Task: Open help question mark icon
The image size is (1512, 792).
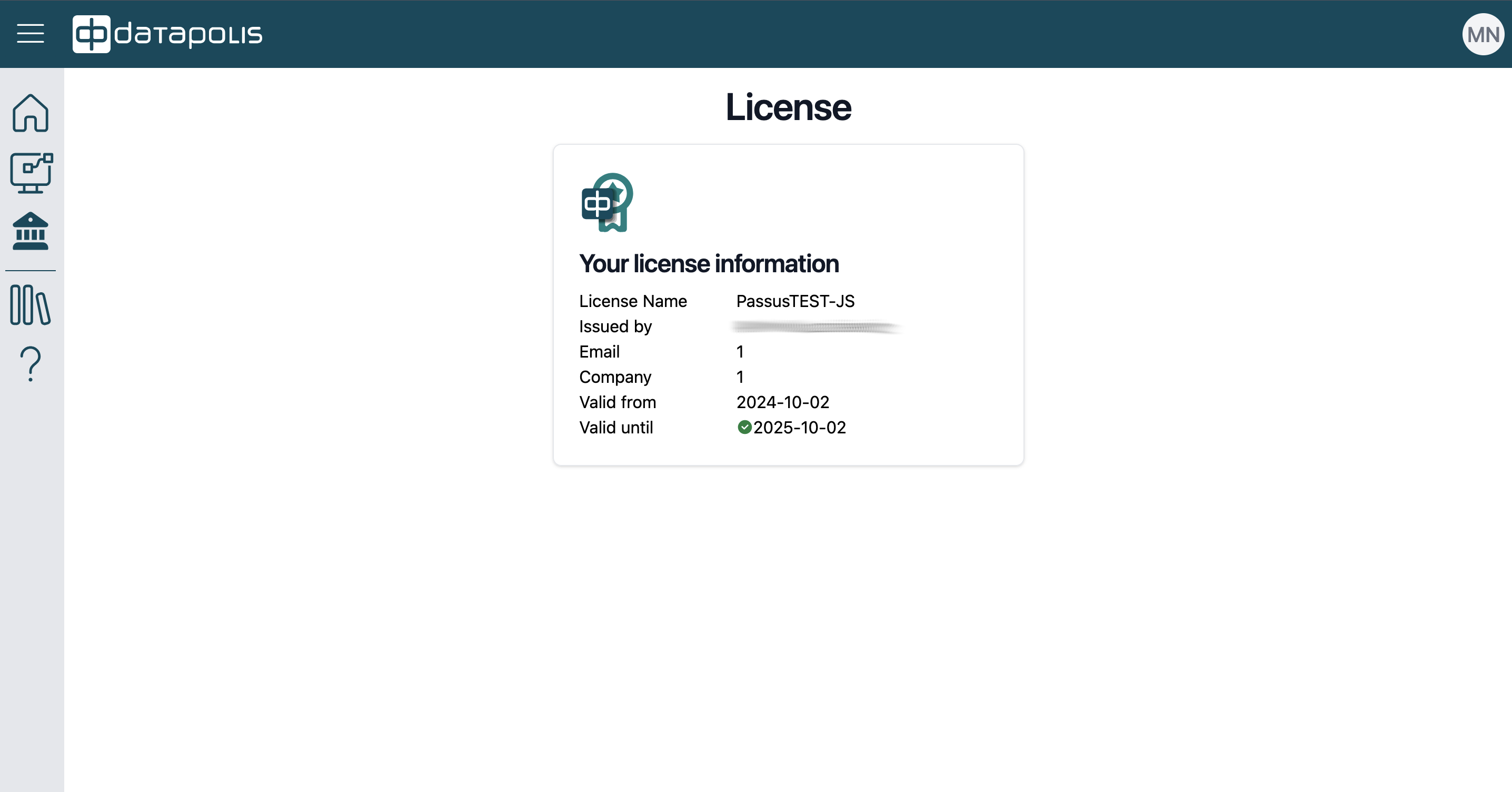Action: [x=31, y=364]
